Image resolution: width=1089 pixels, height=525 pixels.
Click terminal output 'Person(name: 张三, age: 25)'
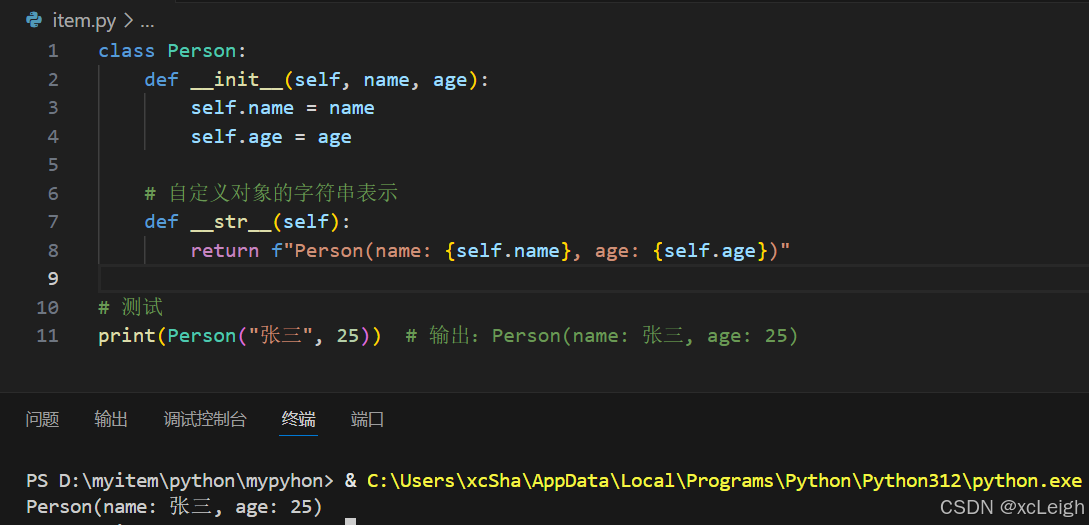coord(174,507)
